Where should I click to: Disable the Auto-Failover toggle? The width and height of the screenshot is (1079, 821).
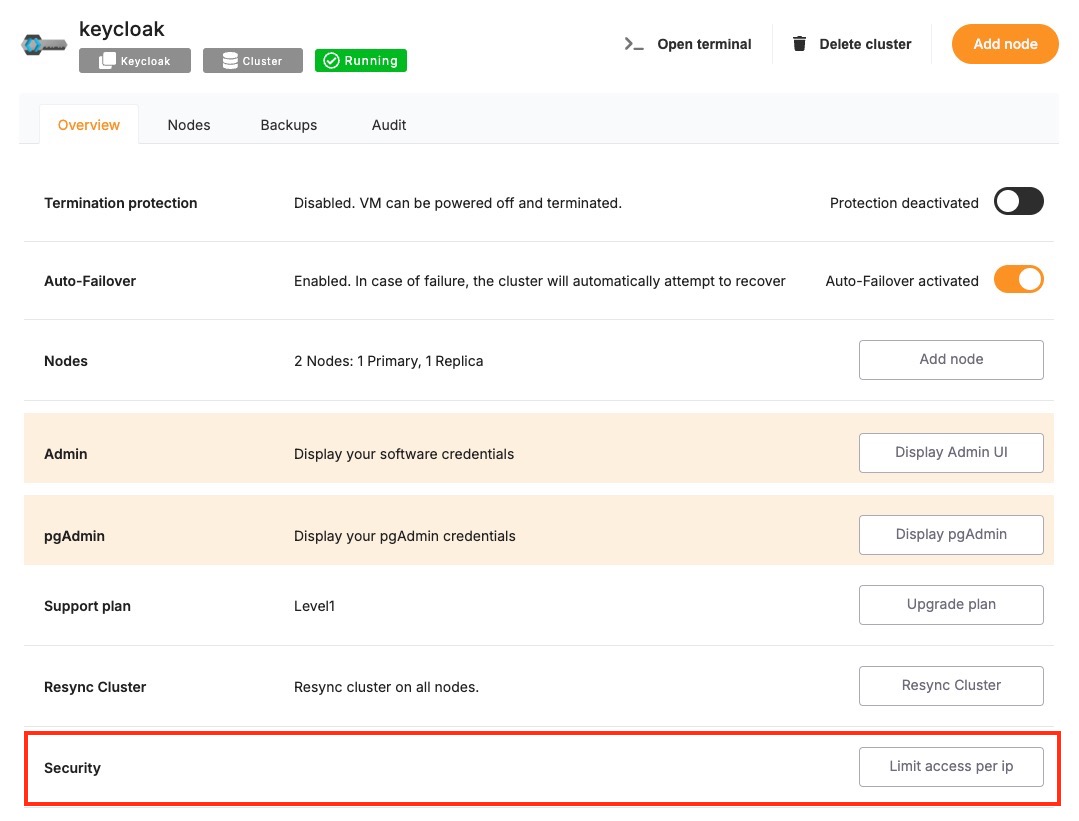coord(1018,280)
